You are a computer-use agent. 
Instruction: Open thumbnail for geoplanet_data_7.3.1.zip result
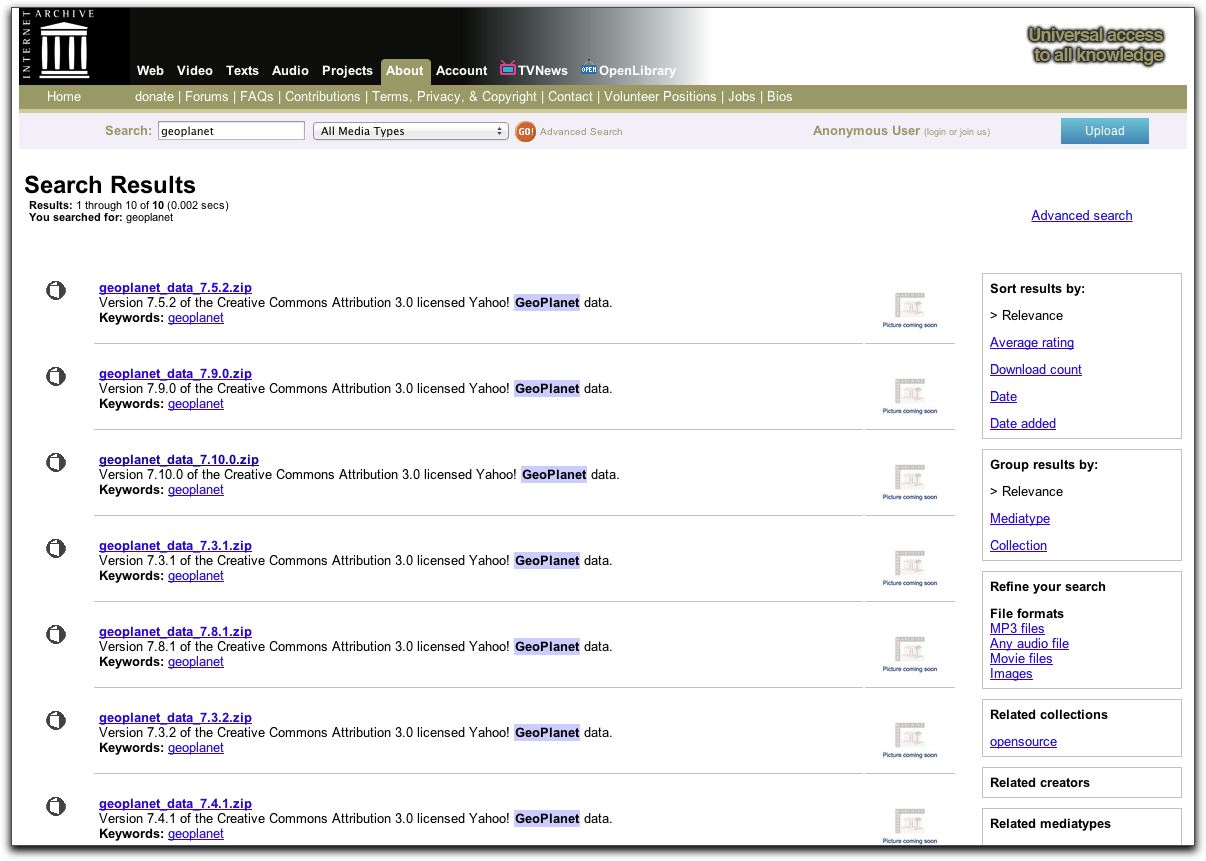pos(910,568)
